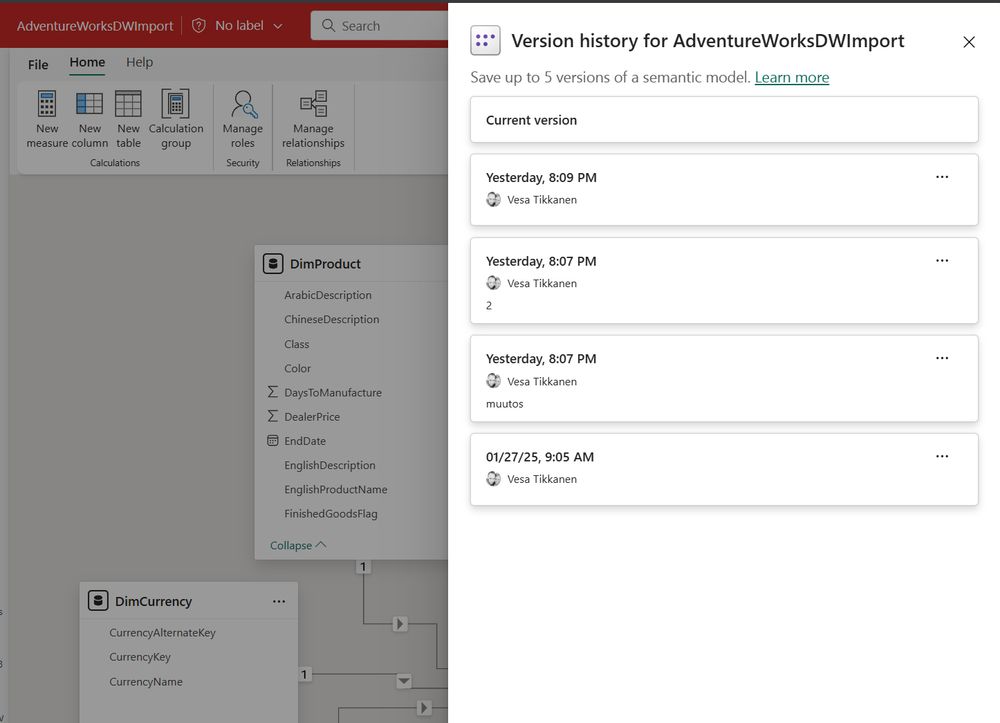Click the muutos version description

point(504,404)
